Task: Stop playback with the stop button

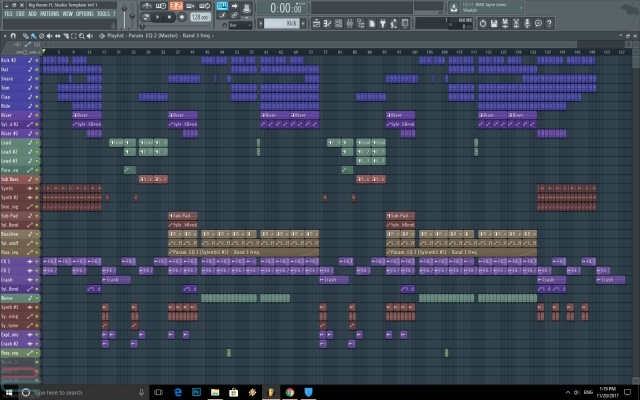Action: click(x=169, y=17)
